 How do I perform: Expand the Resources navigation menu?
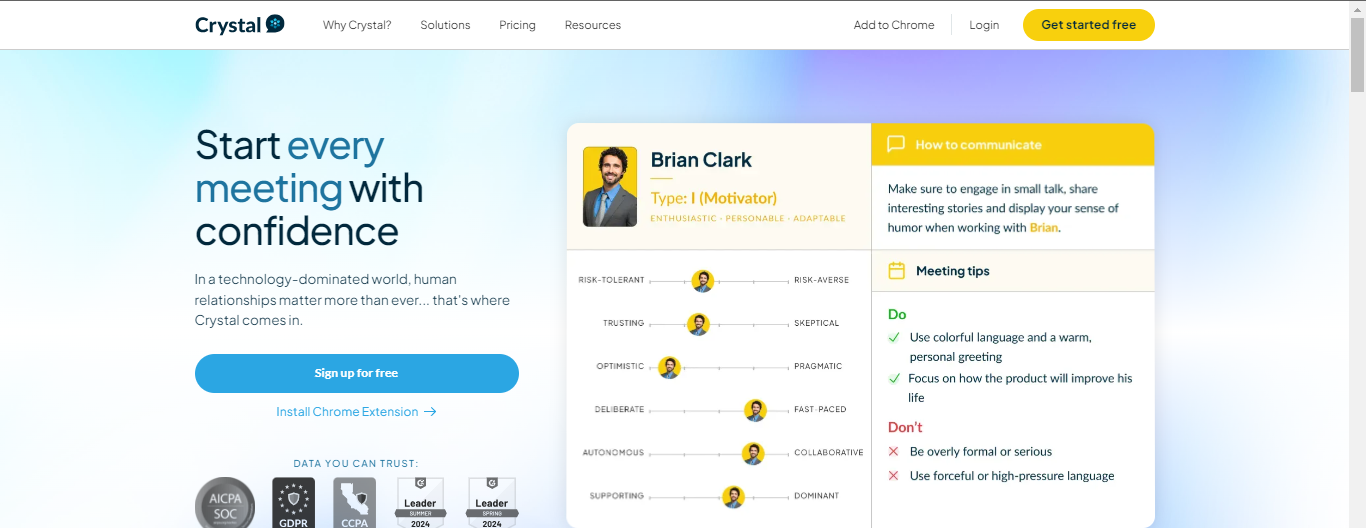[592, 25]
